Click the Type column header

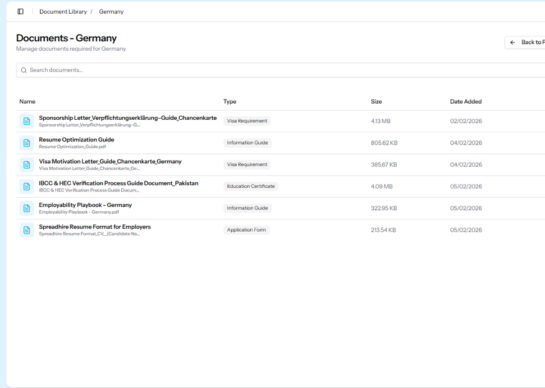(230, 102)
